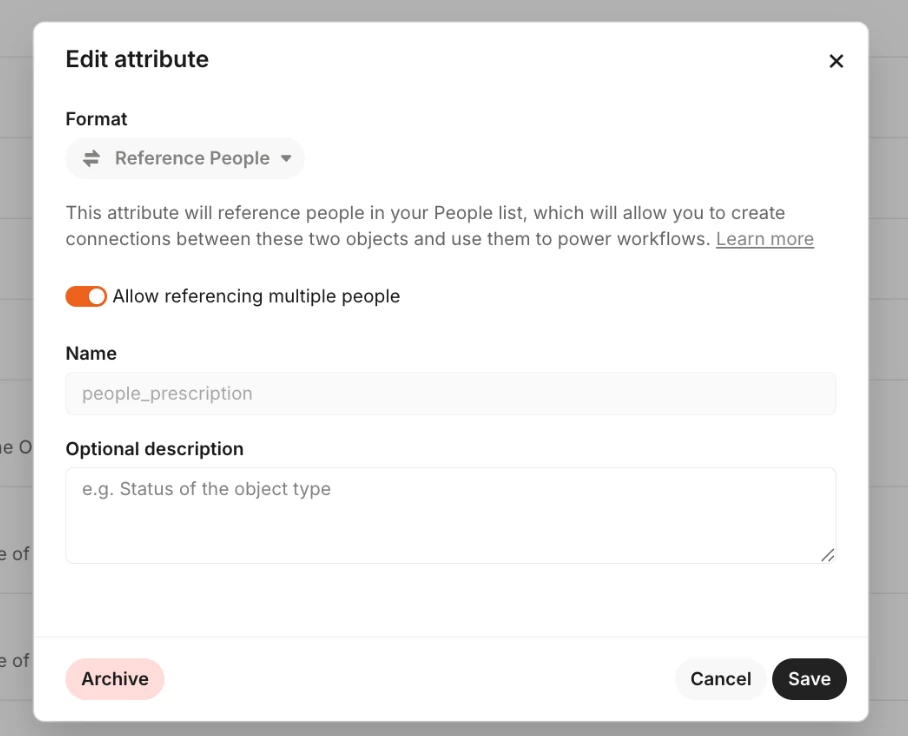The image size is (908, 736).
Task: Focus the Optional description text area
Action: pyautogui.click(x=450, y=514)
